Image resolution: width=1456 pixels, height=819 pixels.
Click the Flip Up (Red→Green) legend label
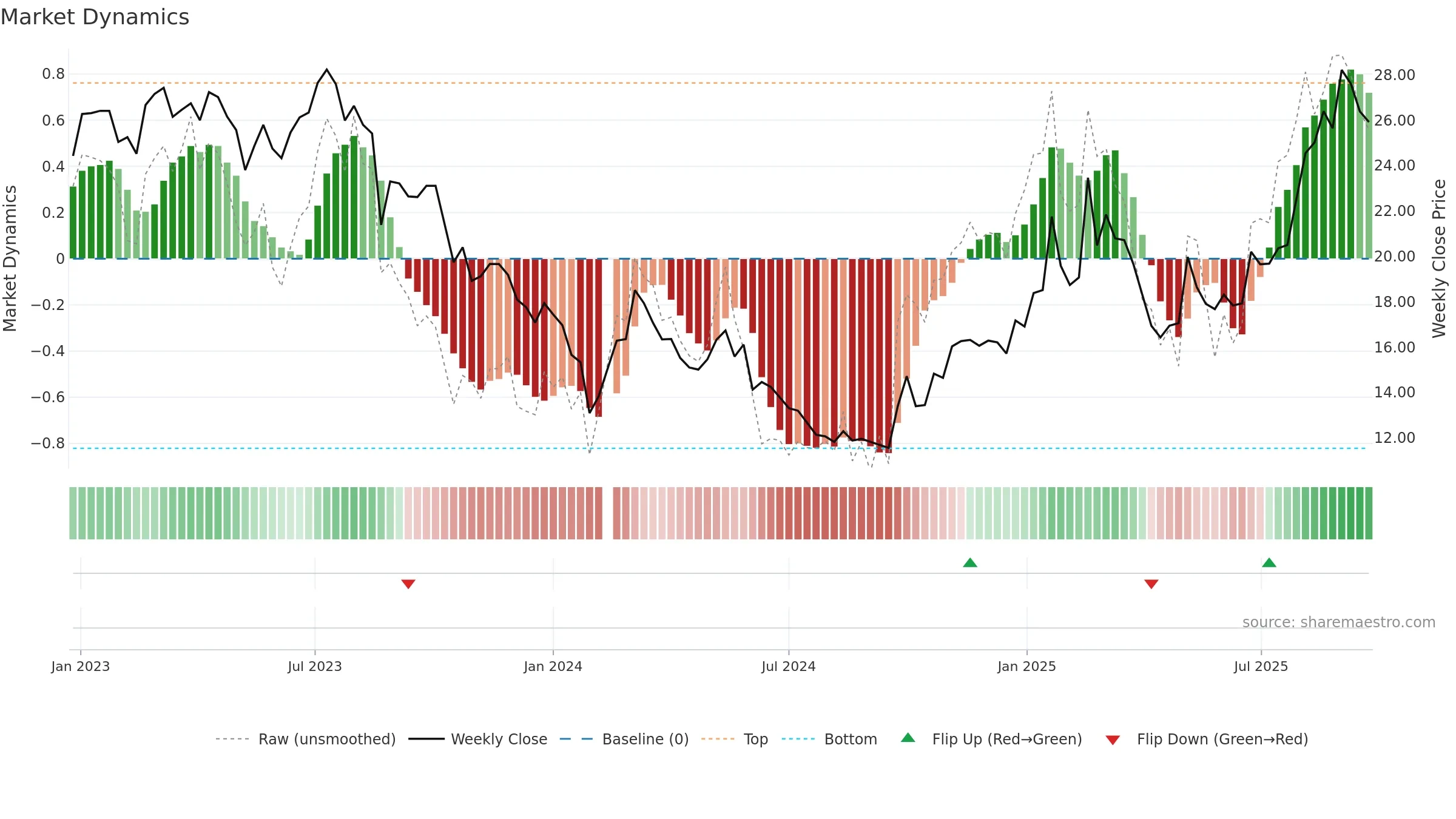(x=1007, y=739)
